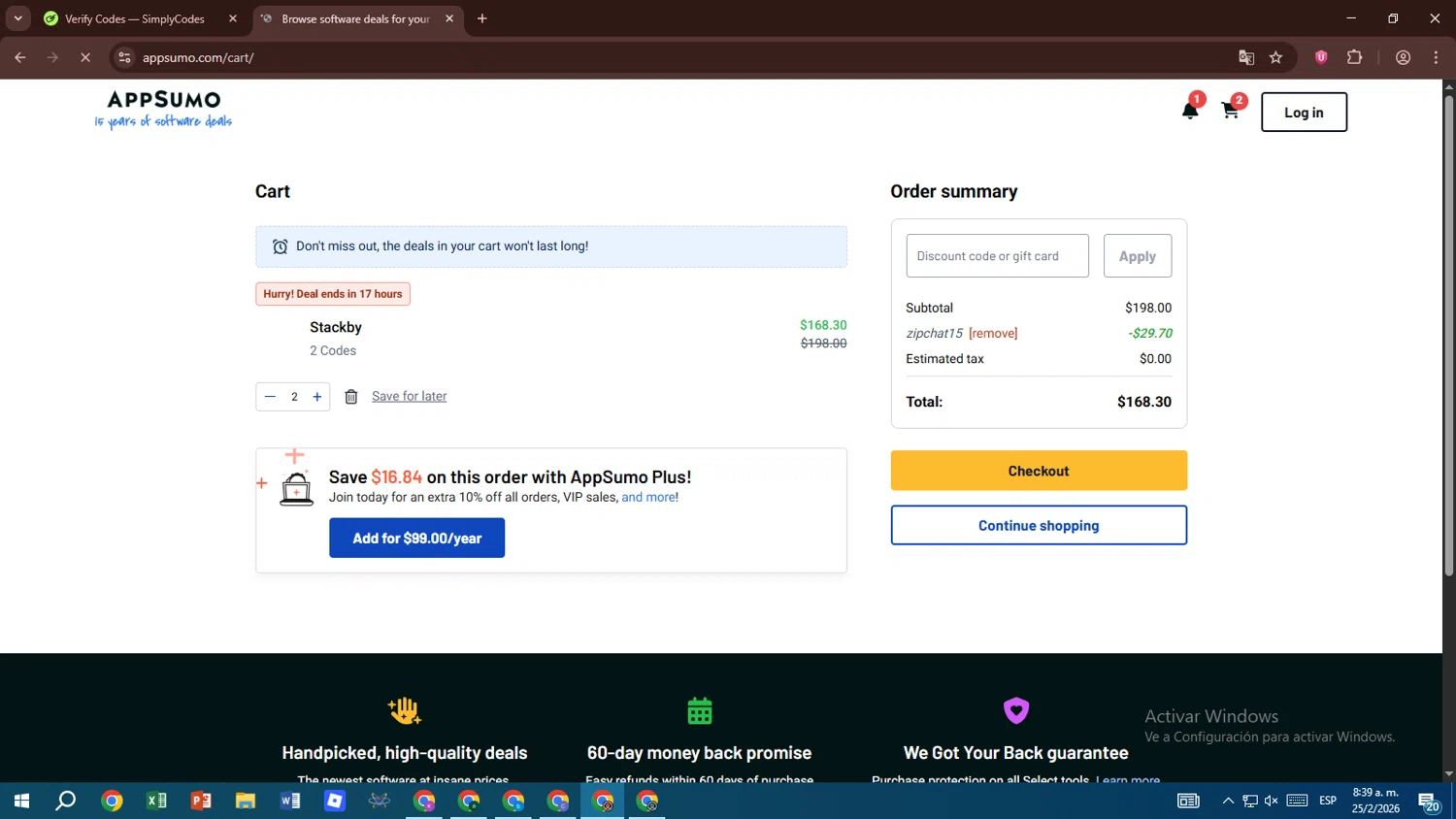This screenshot has width=1456, height=819.
Task: Click the Stackby product name
Action: (336, 327)
